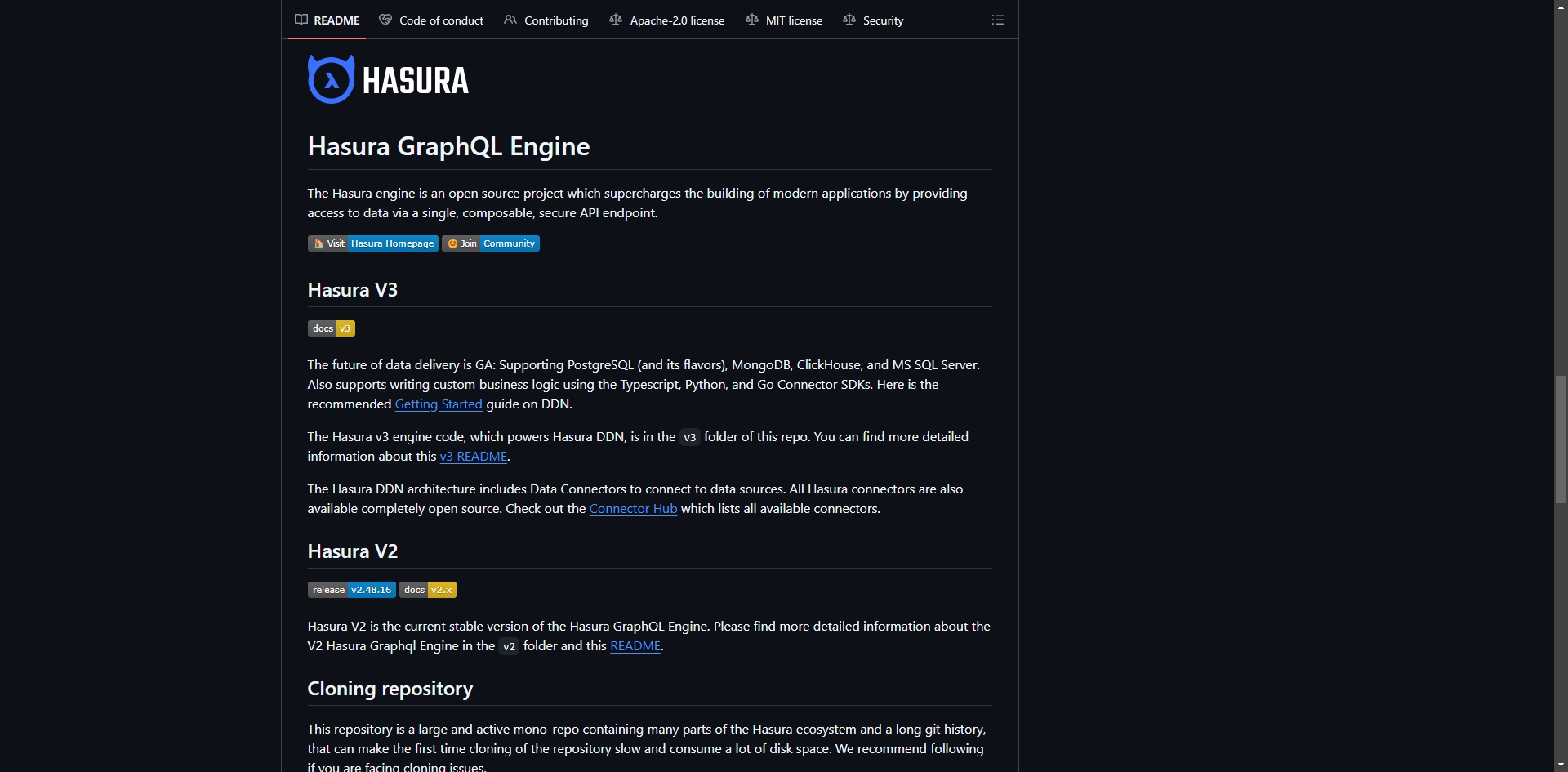Click the Apache-2.0 license scale icon
Image resolution: width=1568 pixels, height=772 pixels.
[616, 20]
